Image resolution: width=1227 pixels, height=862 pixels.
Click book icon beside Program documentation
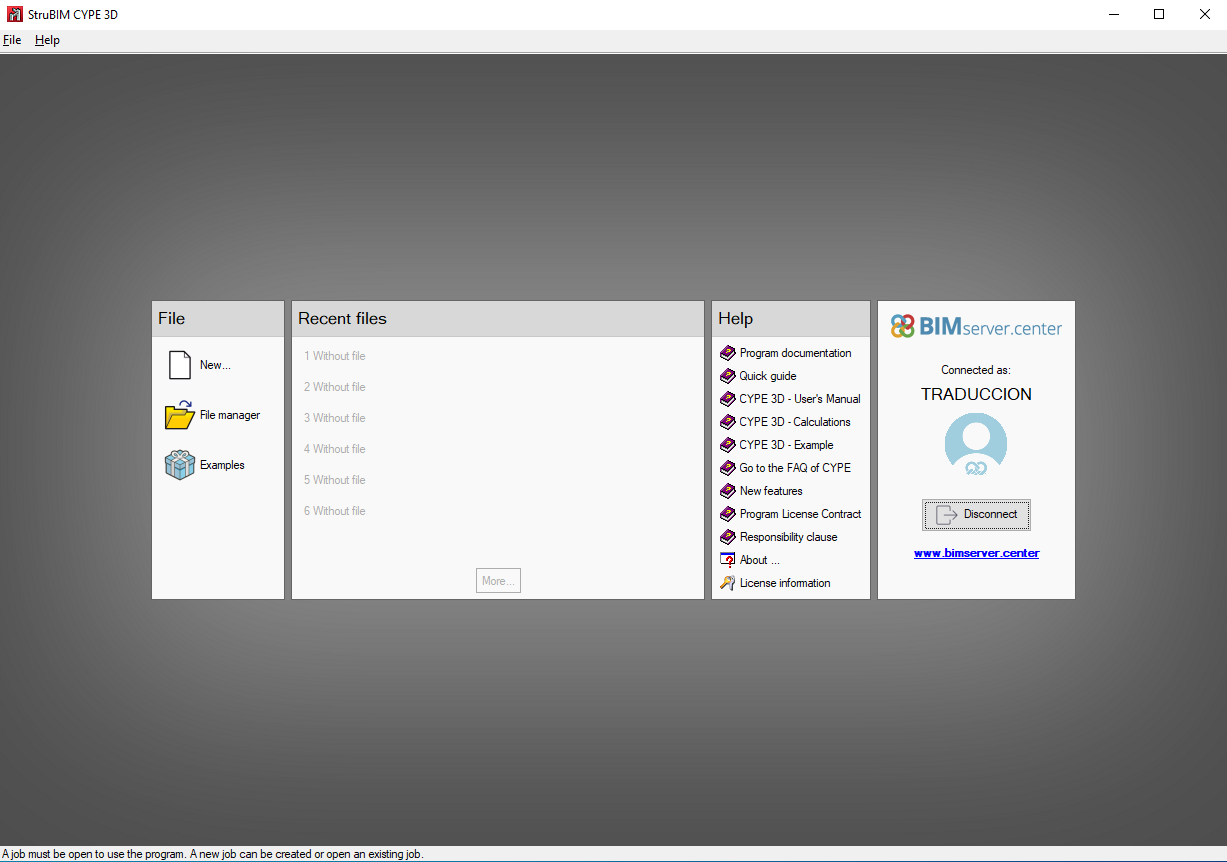[x=727, y=353]
